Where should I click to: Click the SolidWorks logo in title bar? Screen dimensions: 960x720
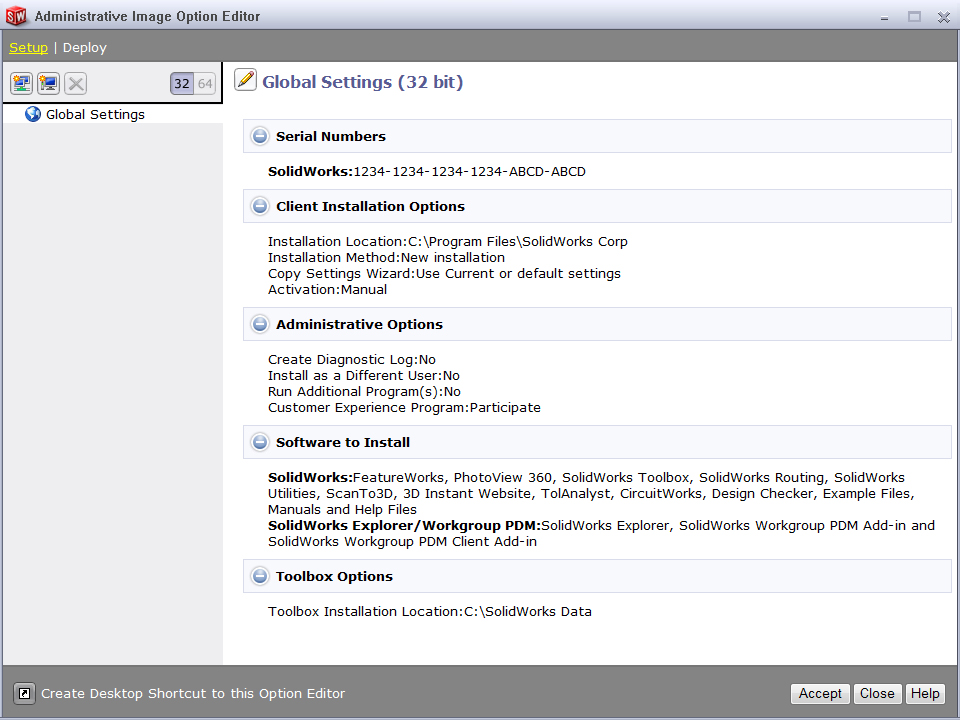17,16
